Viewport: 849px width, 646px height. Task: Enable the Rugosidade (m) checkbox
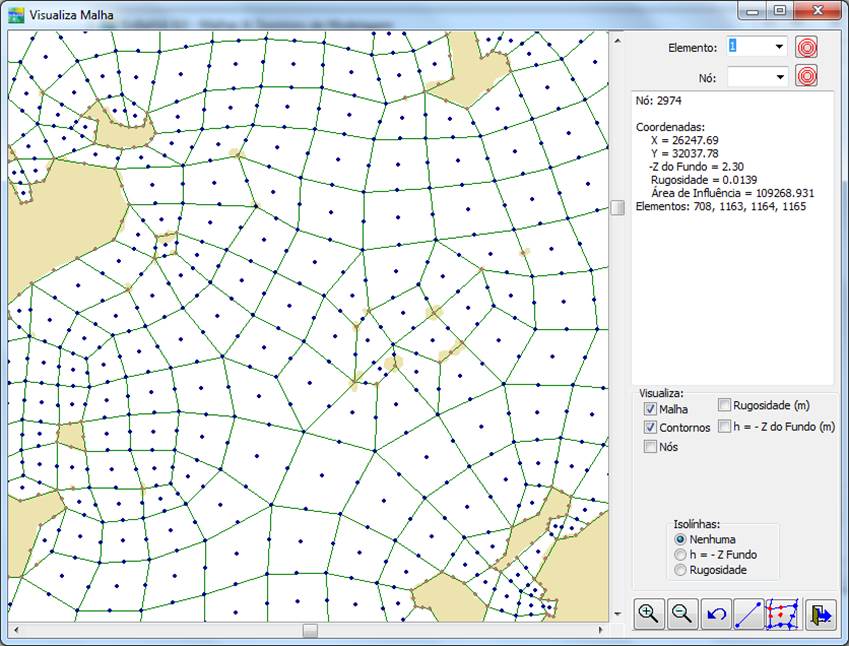724,404
